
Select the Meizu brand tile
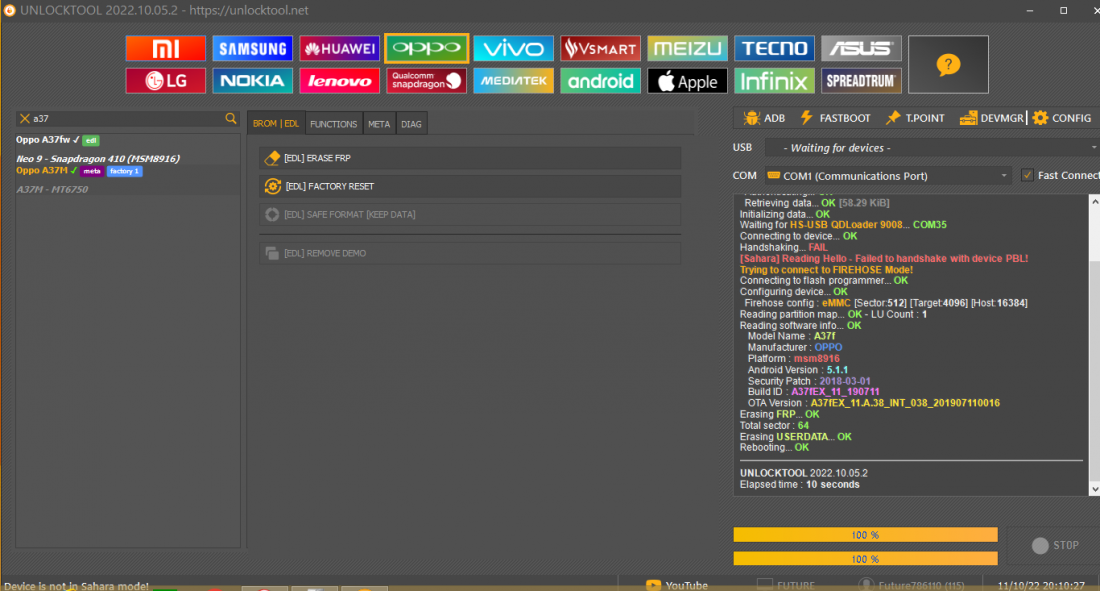point(688,48)
